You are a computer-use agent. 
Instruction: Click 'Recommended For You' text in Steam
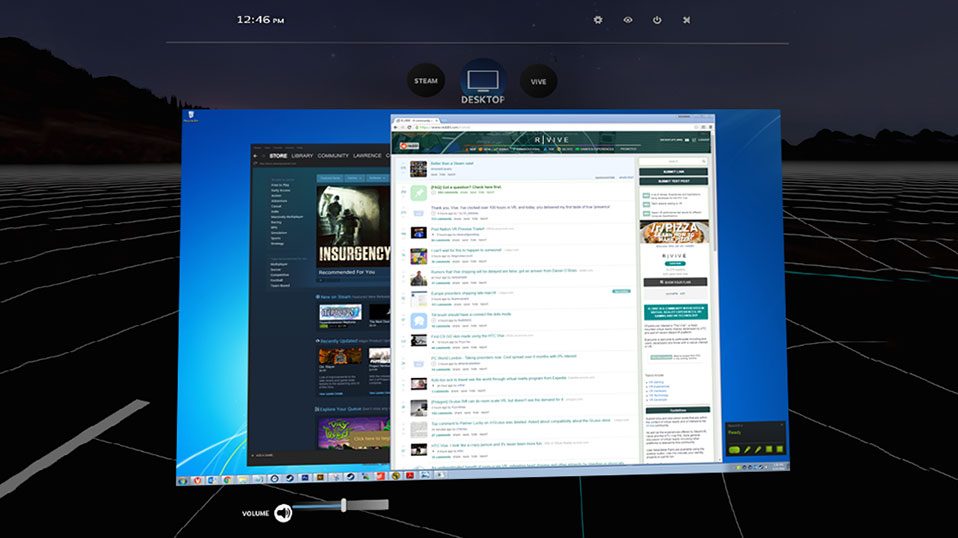point(346,272)
